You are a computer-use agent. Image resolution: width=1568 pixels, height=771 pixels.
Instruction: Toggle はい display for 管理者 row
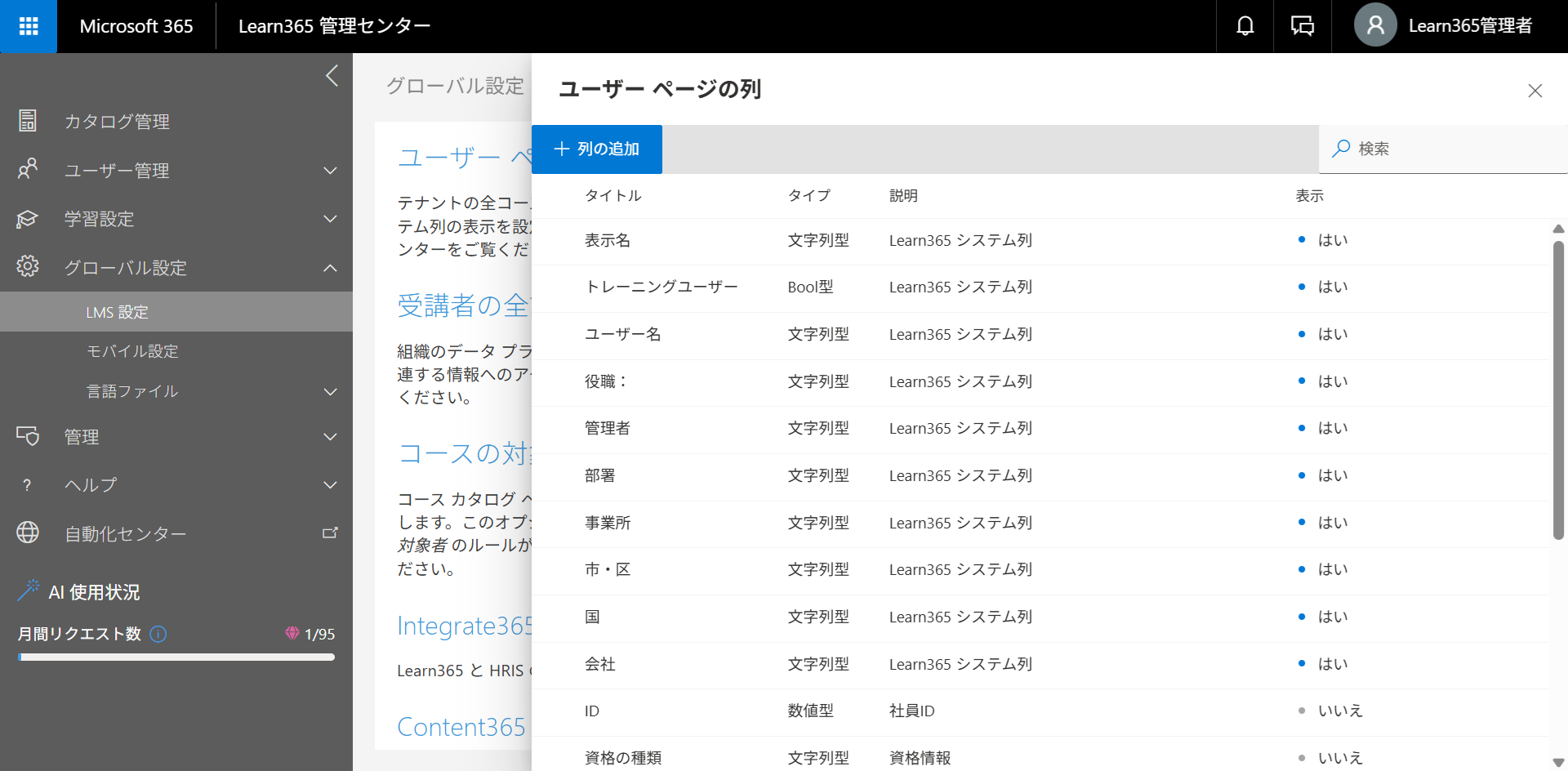pos(1323,428)
